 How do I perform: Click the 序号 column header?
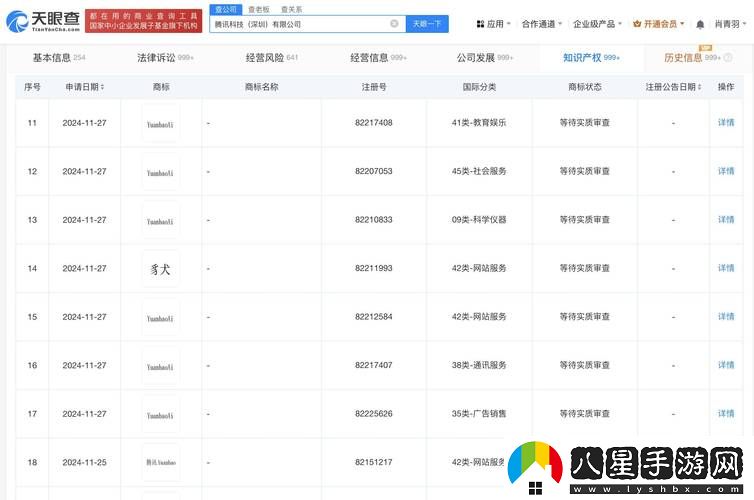32,87
